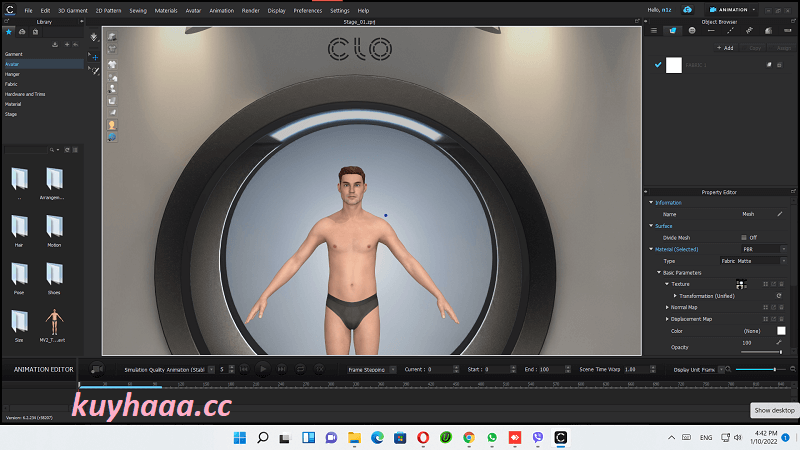800x450 pixels.
Task: Expand Transformation (Unified) section
Action: 675,296
